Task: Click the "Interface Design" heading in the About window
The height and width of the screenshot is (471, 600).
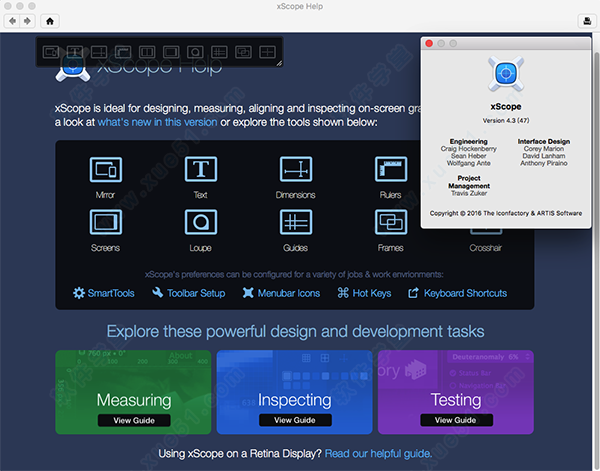Action: pos(544,141)
